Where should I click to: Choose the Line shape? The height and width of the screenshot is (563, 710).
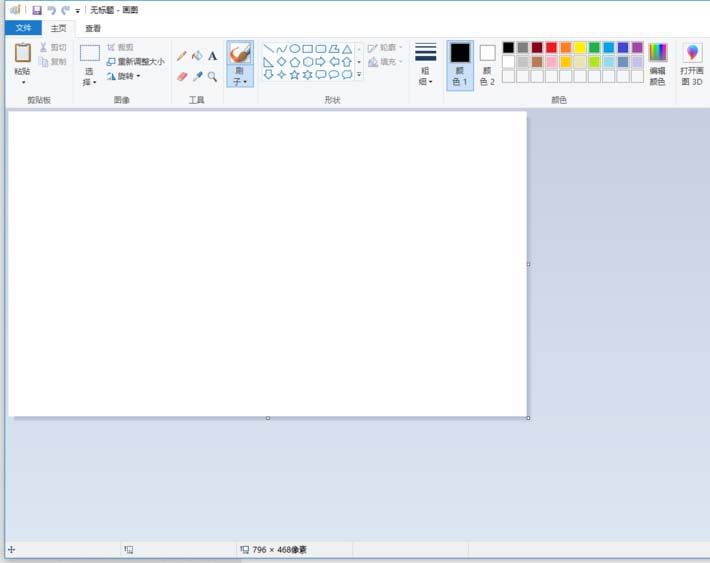click(269, 48)
